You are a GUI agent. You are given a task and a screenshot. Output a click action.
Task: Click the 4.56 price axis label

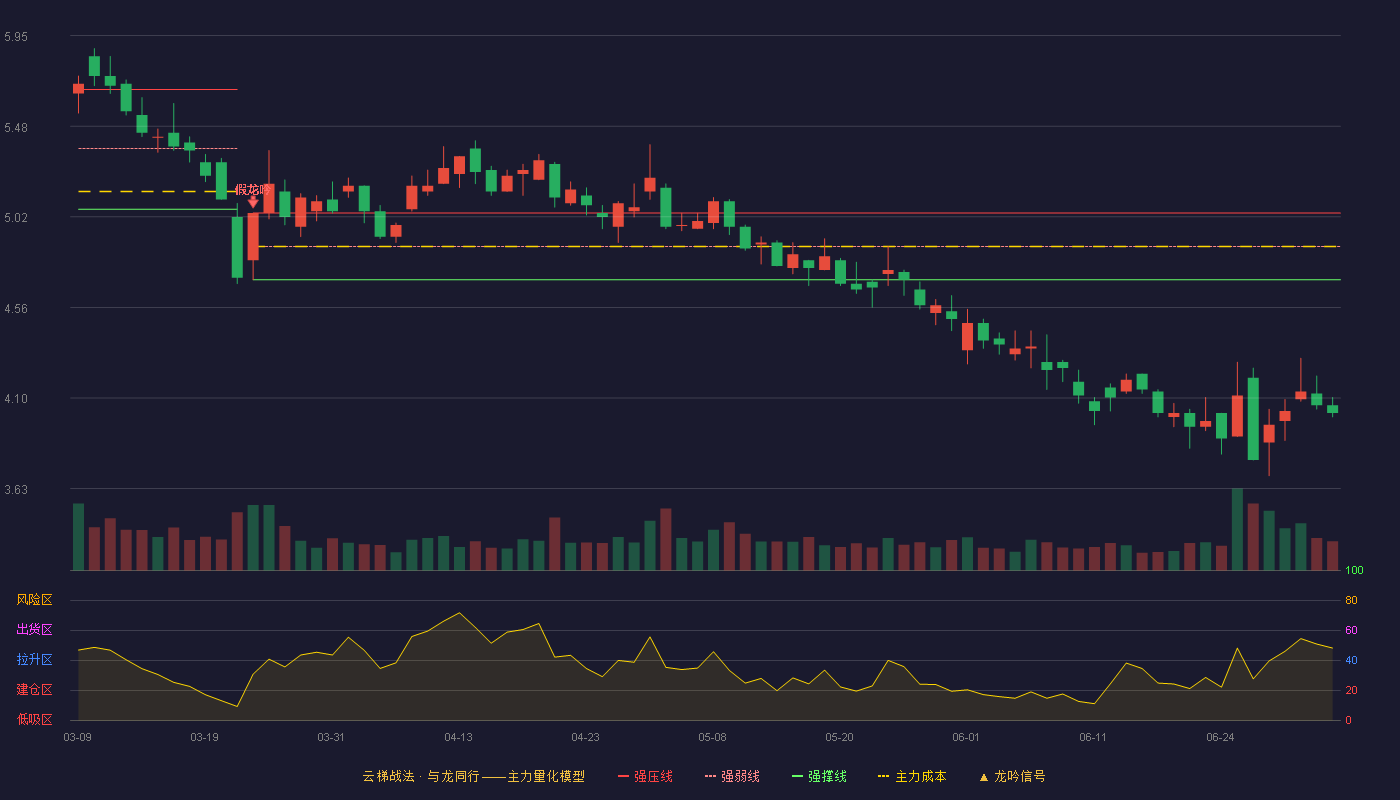(16, 309)
